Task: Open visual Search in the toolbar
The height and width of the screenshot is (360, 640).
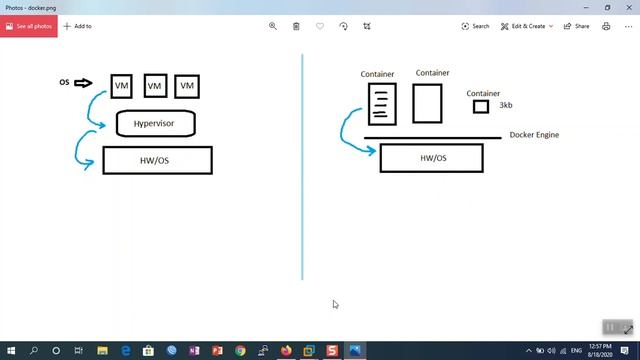Action: point(475,26)
